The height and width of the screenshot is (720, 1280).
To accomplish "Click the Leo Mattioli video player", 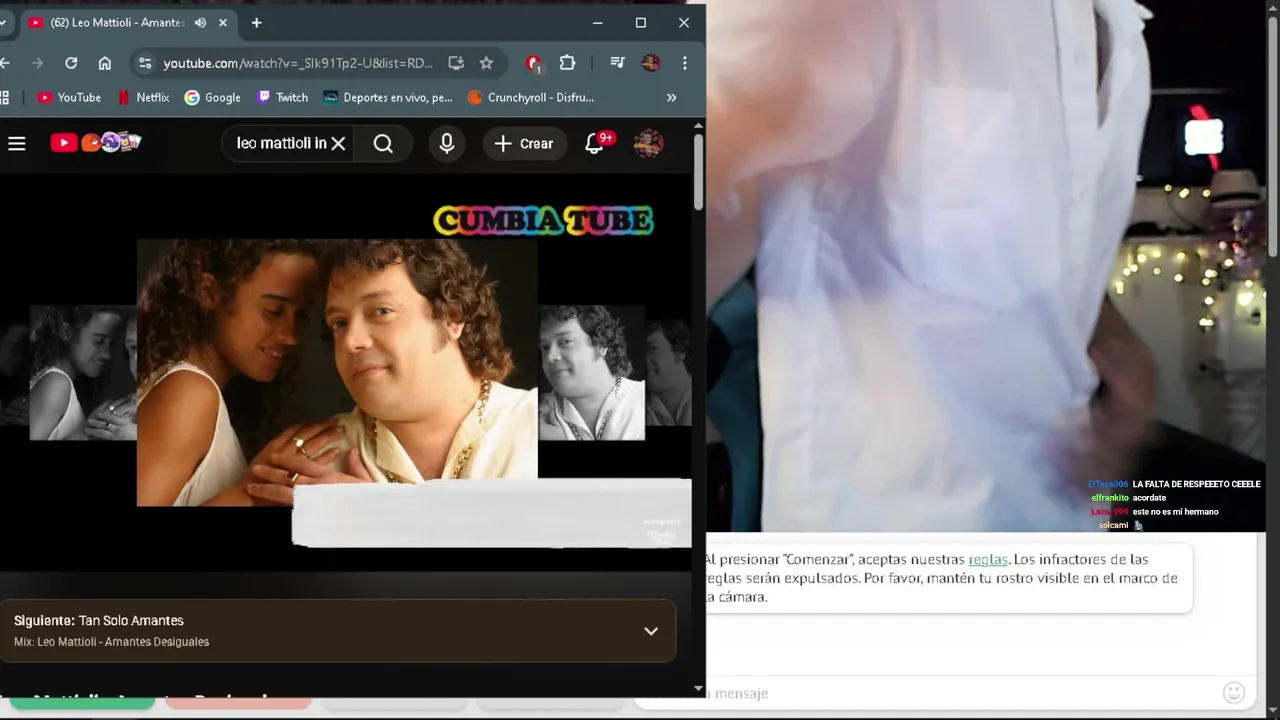I will pyautogui.click(x=346, y=372).
